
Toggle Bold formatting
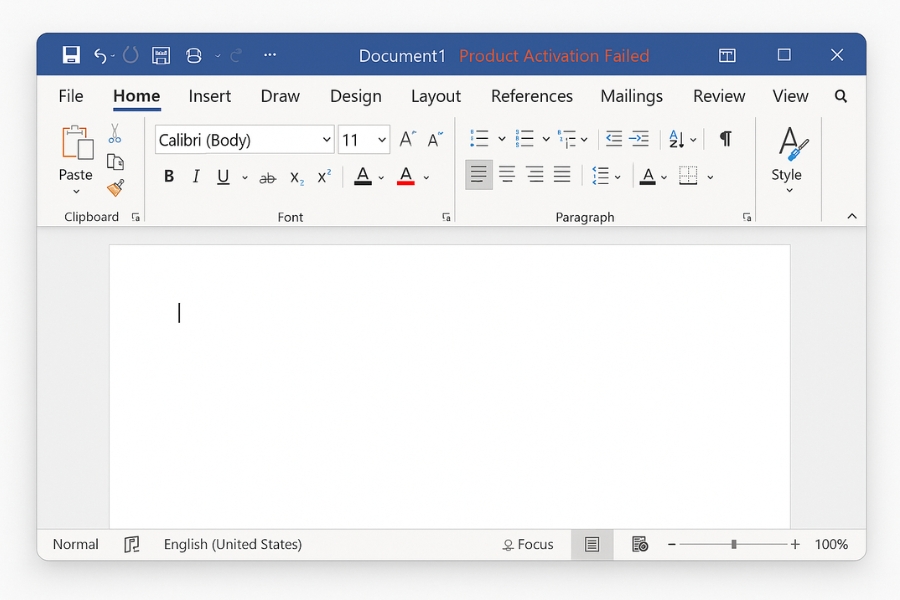pyautogui.click(x=169, y=176)
